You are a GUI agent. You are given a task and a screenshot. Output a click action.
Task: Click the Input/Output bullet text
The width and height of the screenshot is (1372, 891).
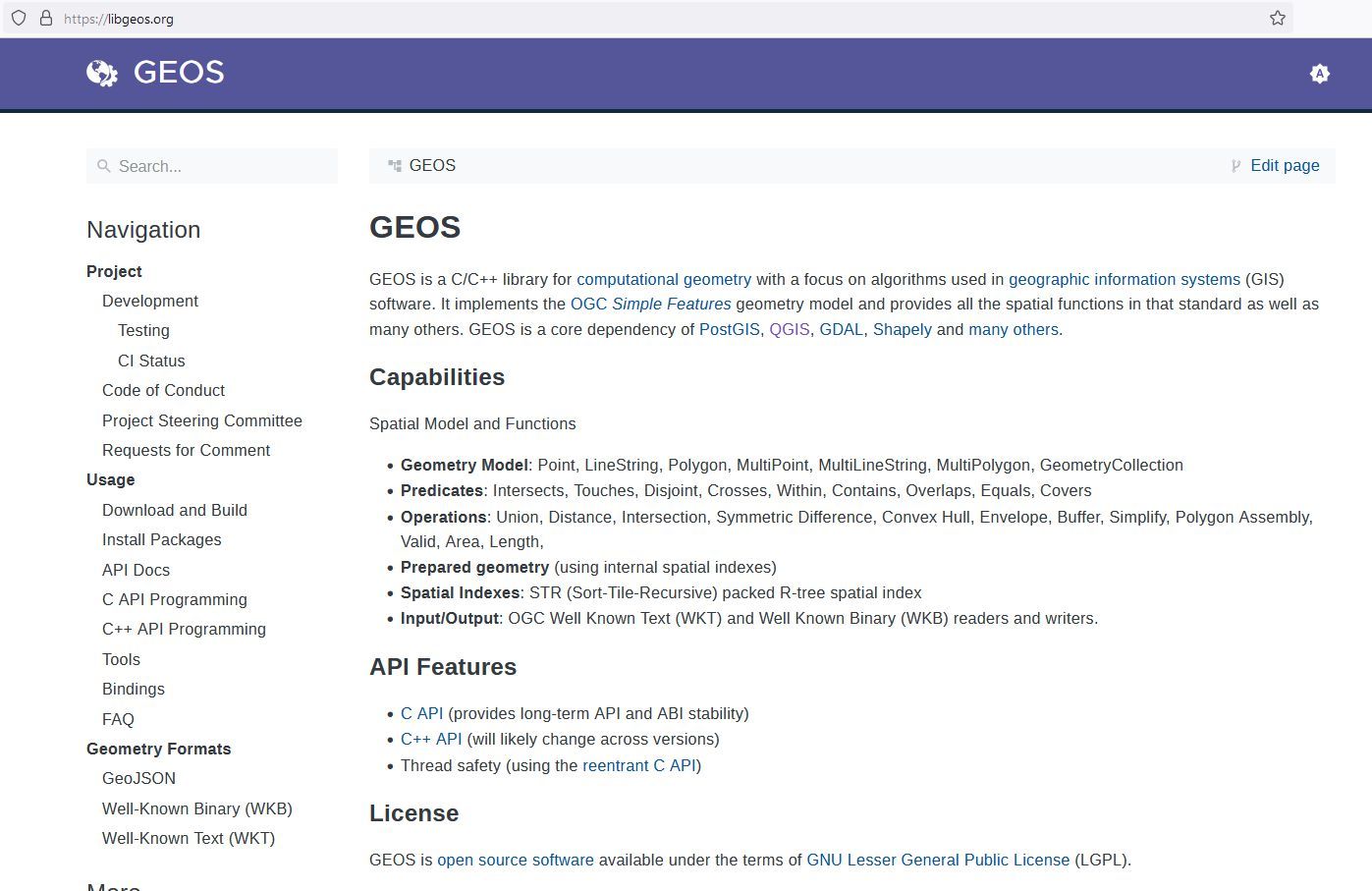[x=749, y=618]
